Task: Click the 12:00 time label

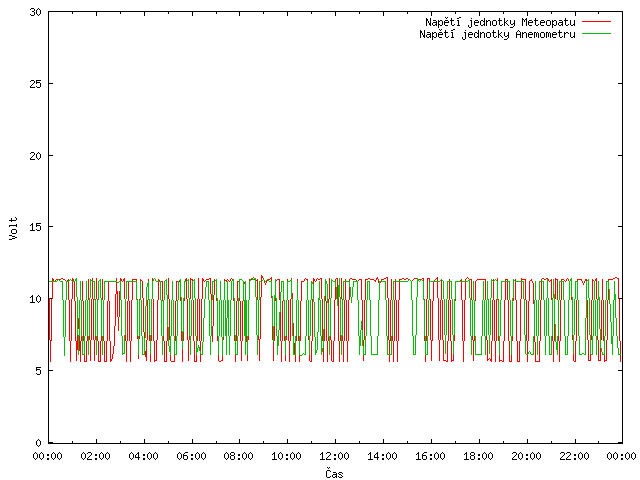Action: [x=334, y=456]
